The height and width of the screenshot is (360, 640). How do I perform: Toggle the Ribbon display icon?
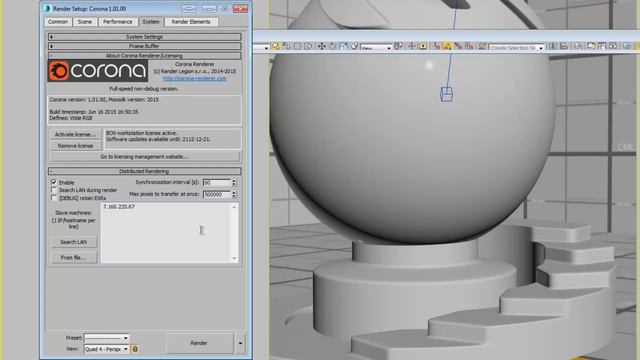point(591,46)
